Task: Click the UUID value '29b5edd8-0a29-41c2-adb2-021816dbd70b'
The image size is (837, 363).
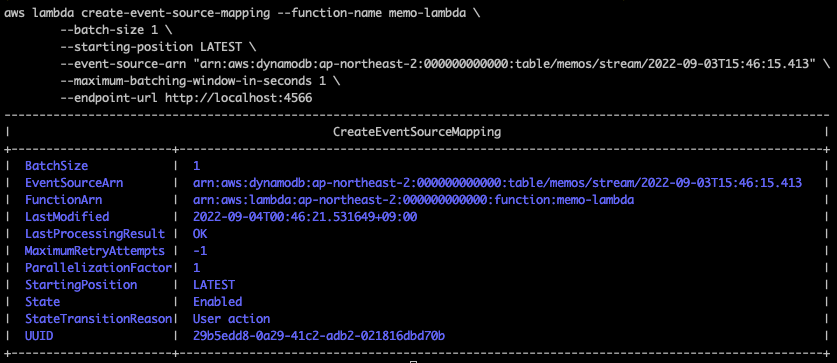Action: tap(319, 336)
